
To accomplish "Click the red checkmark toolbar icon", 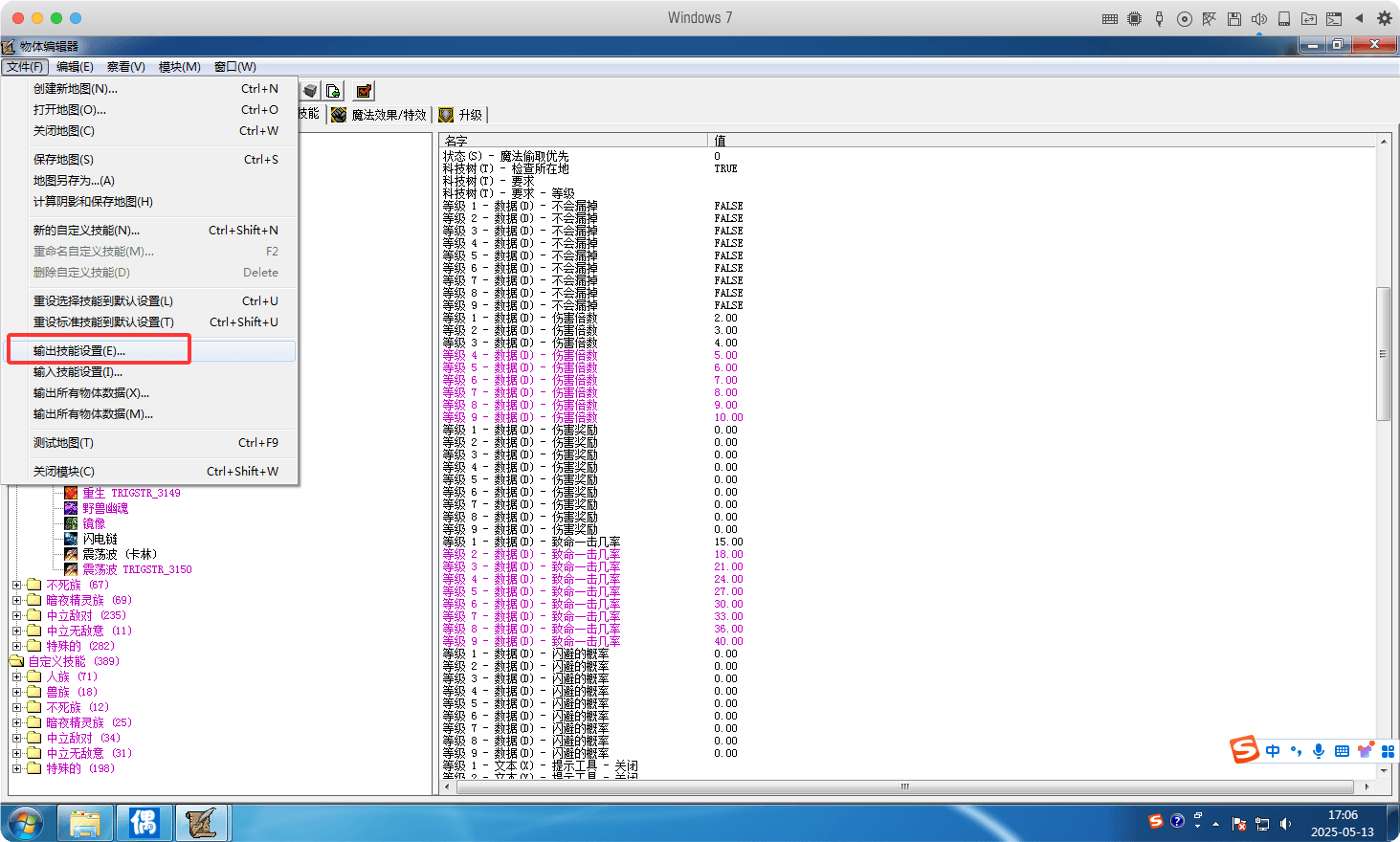I will point(363,91).
